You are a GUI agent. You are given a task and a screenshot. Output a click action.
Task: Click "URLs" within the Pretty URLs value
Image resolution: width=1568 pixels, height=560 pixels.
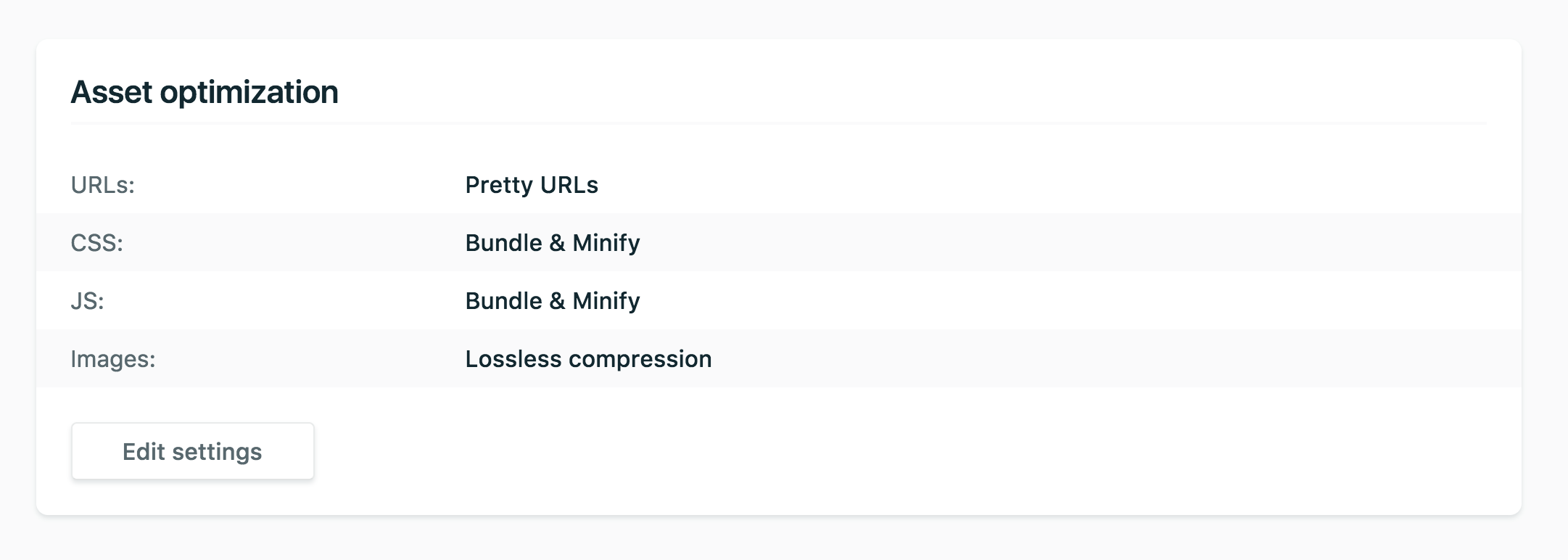point(569,185)
